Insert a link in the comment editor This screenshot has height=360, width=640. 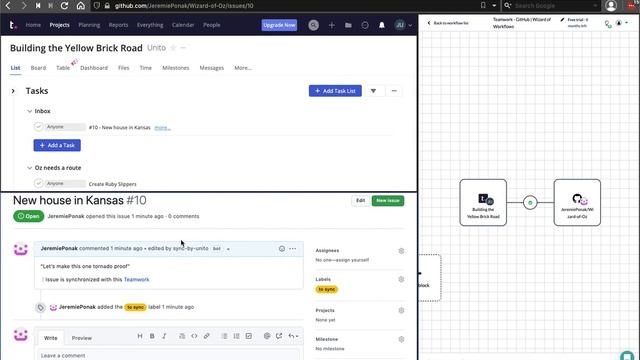tap(207, 336)
